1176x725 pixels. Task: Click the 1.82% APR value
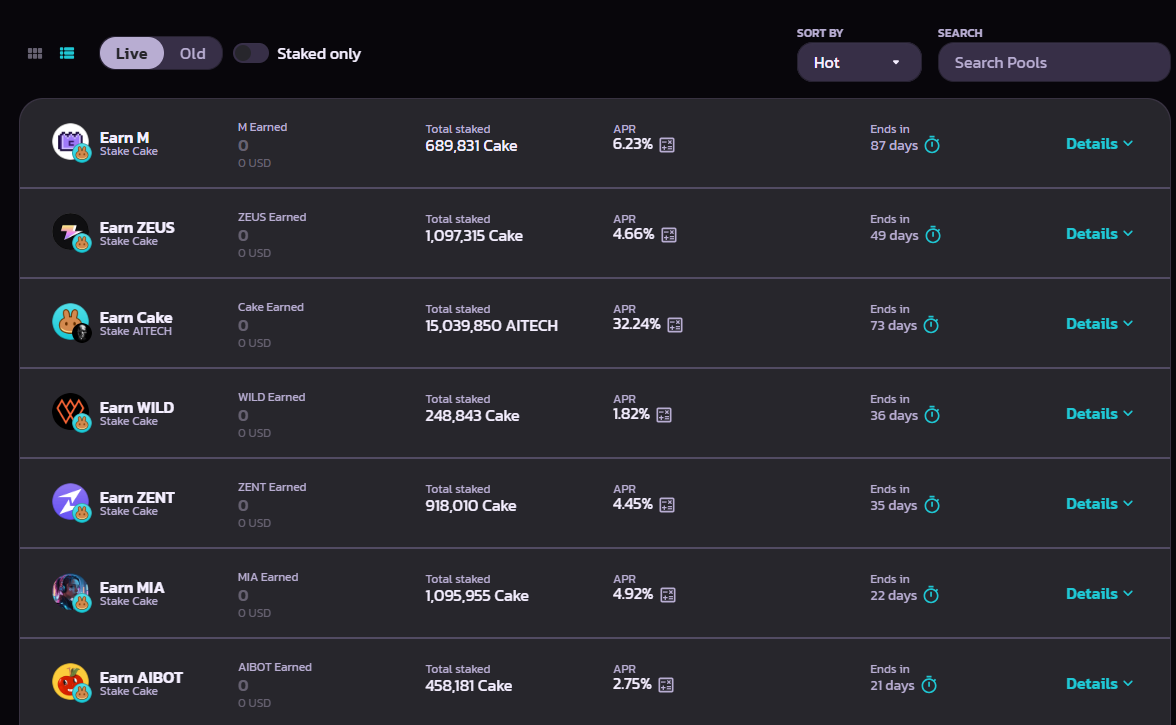[631, 414]
